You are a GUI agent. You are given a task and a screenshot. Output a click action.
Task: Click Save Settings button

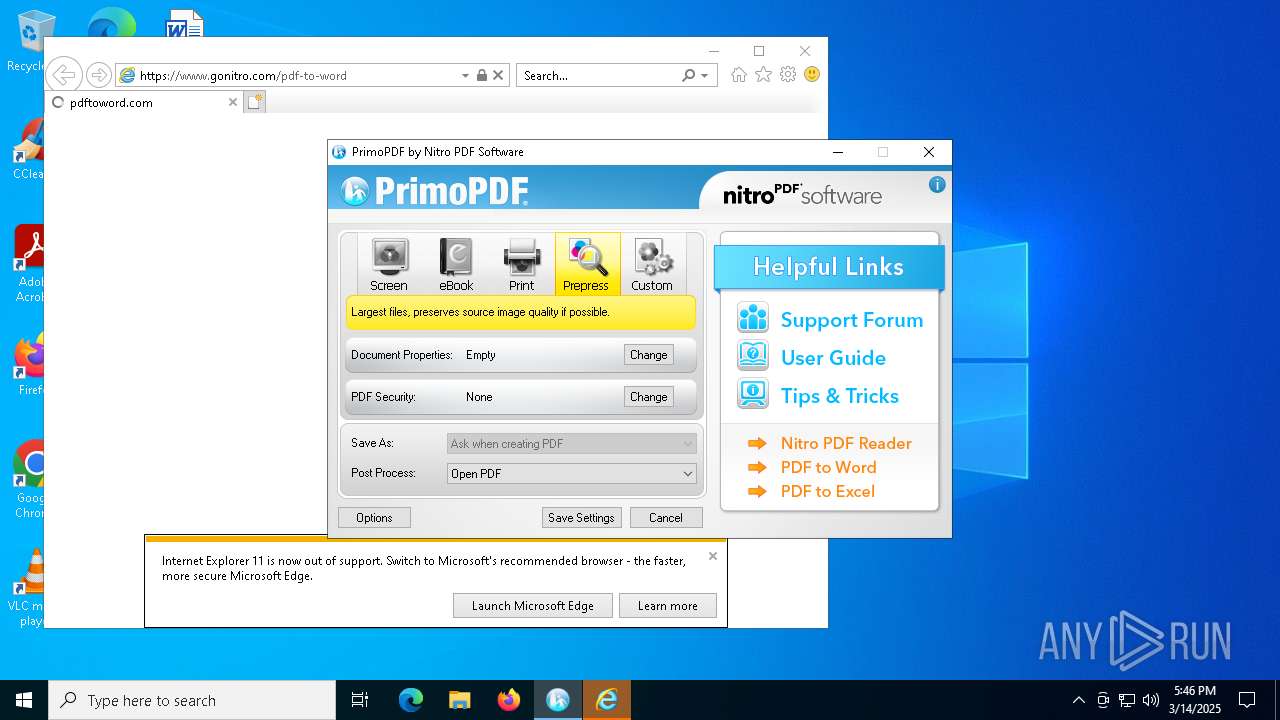(x=581, y=518)
